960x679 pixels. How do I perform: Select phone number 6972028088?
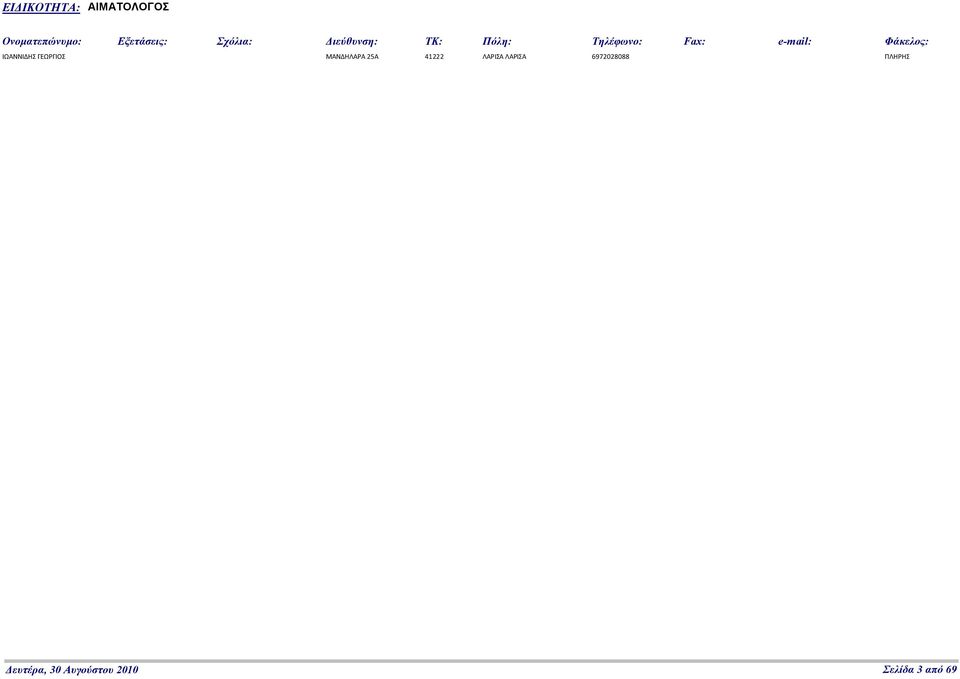tap(610, 56)
